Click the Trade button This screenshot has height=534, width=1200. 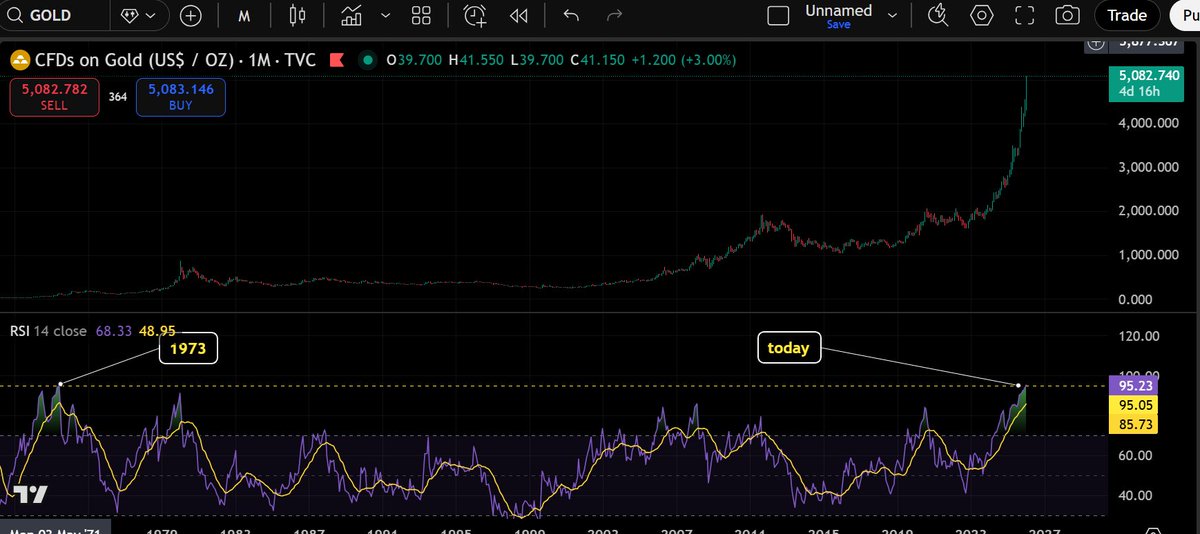point(1127,15)
